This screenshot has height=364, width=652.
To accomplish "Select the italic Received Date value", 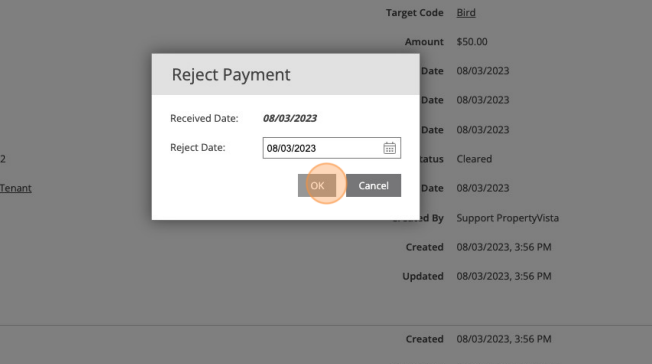I will coord(290,119).
